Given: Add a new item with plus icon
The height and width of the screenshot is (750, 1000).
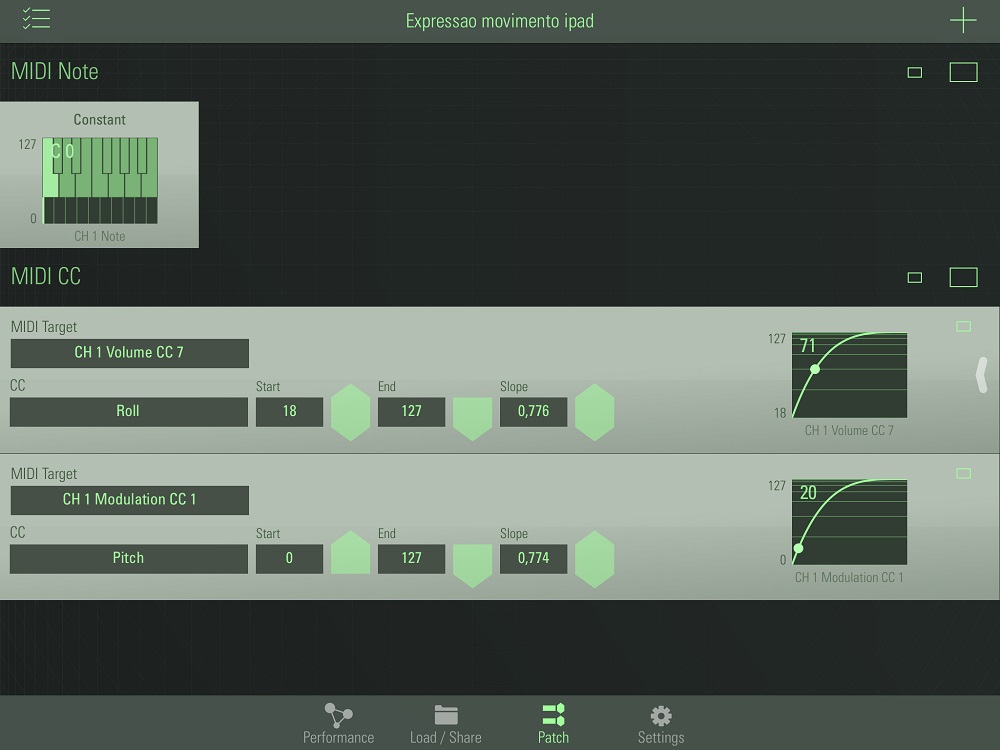Looking at the screenshot, I should [x=962, y=20].
